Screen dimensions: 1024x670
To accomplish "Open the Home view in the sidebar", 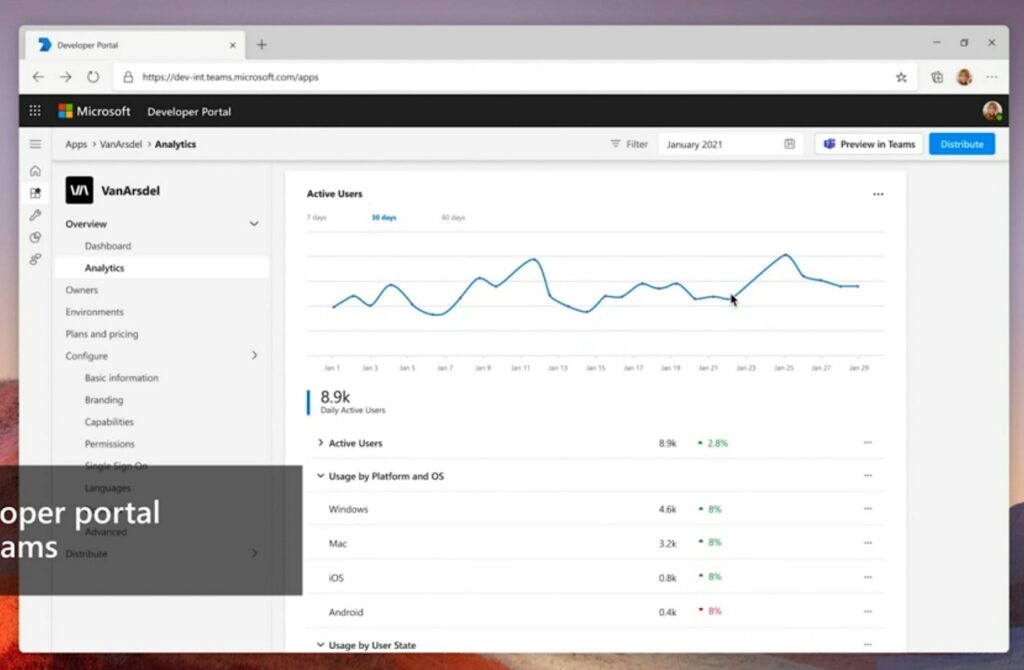I will [36, 171].
